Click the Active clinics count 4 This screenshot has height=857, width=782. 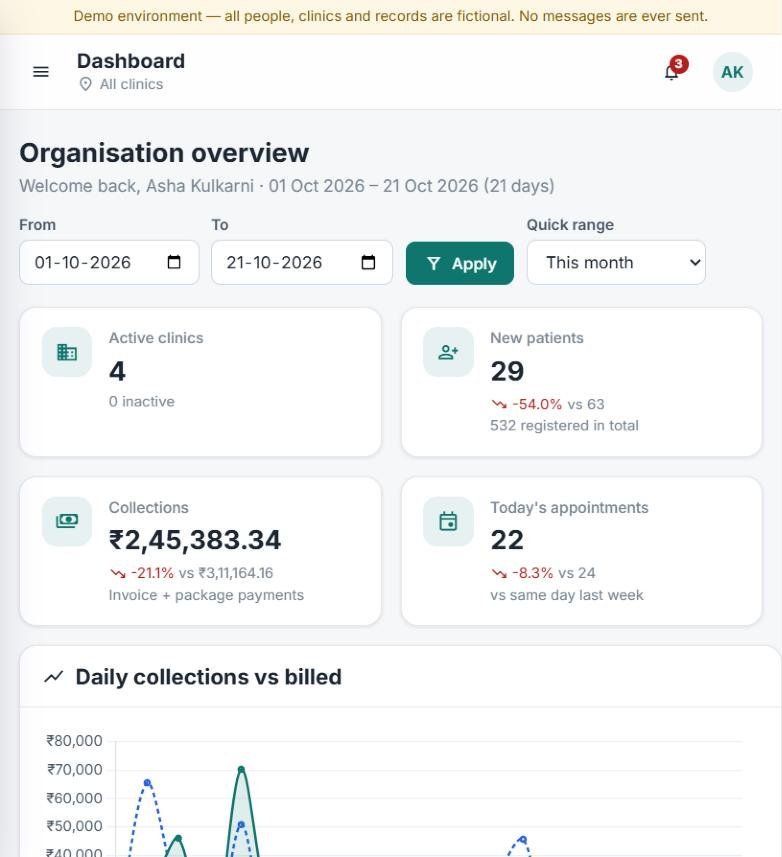tap(117, 371)
